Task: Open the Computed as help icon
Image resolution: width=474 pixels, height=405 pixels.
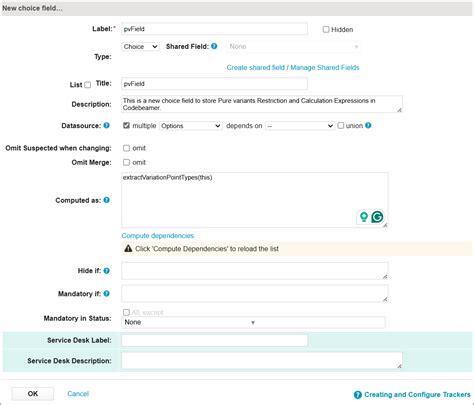Action: click(x=106, y=200)
